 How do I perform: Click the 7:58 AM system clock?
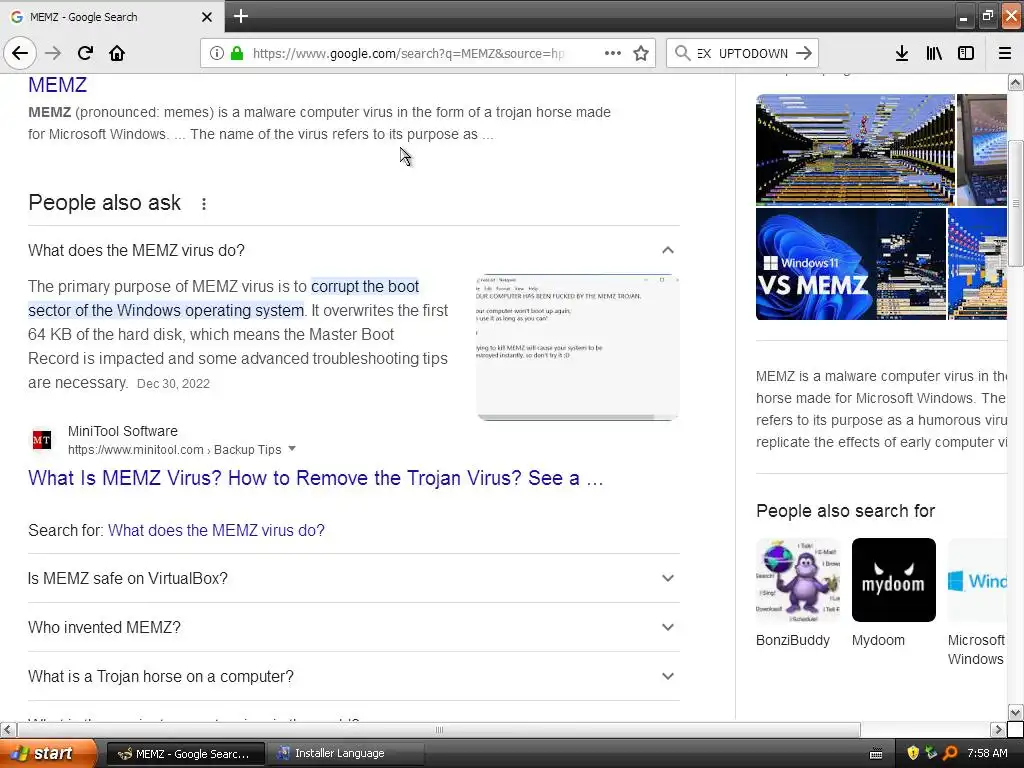pos(987,753)
